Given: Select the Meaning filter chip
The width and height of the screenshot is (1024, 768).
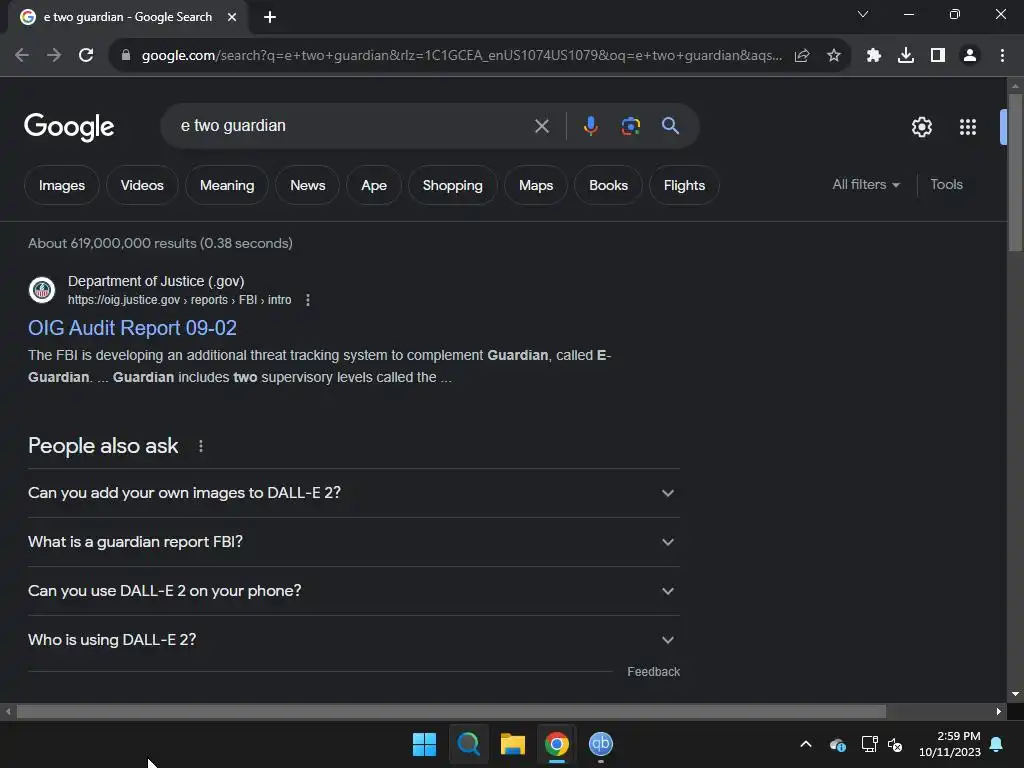Looking at the screenshot, I should (227, 185).
